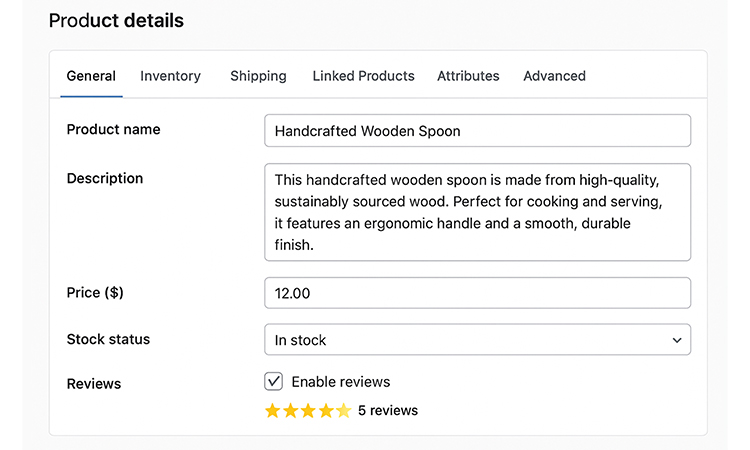Focus the Price ($) field
This screenshot has height=450, width=750.
pyautogui.click(x=477, y=293)
